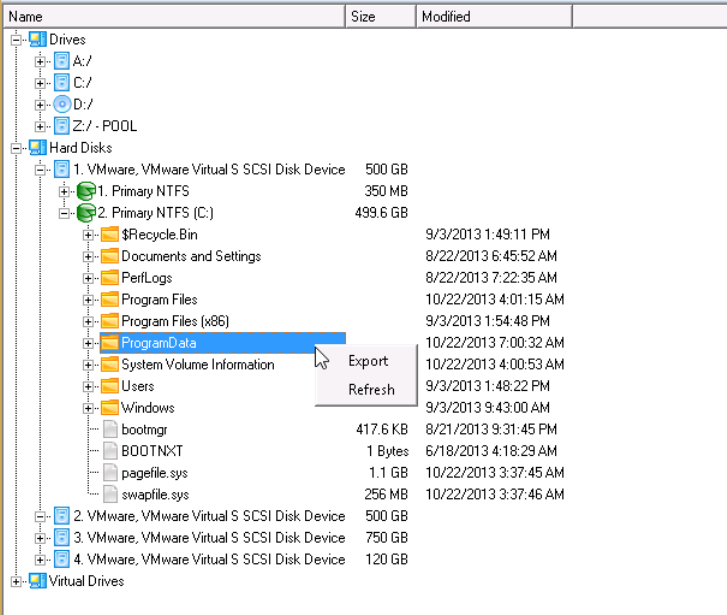Click the Program Files (x86) folder icon
The height and width of the screenshot is (615, 727).
point(109,321)
